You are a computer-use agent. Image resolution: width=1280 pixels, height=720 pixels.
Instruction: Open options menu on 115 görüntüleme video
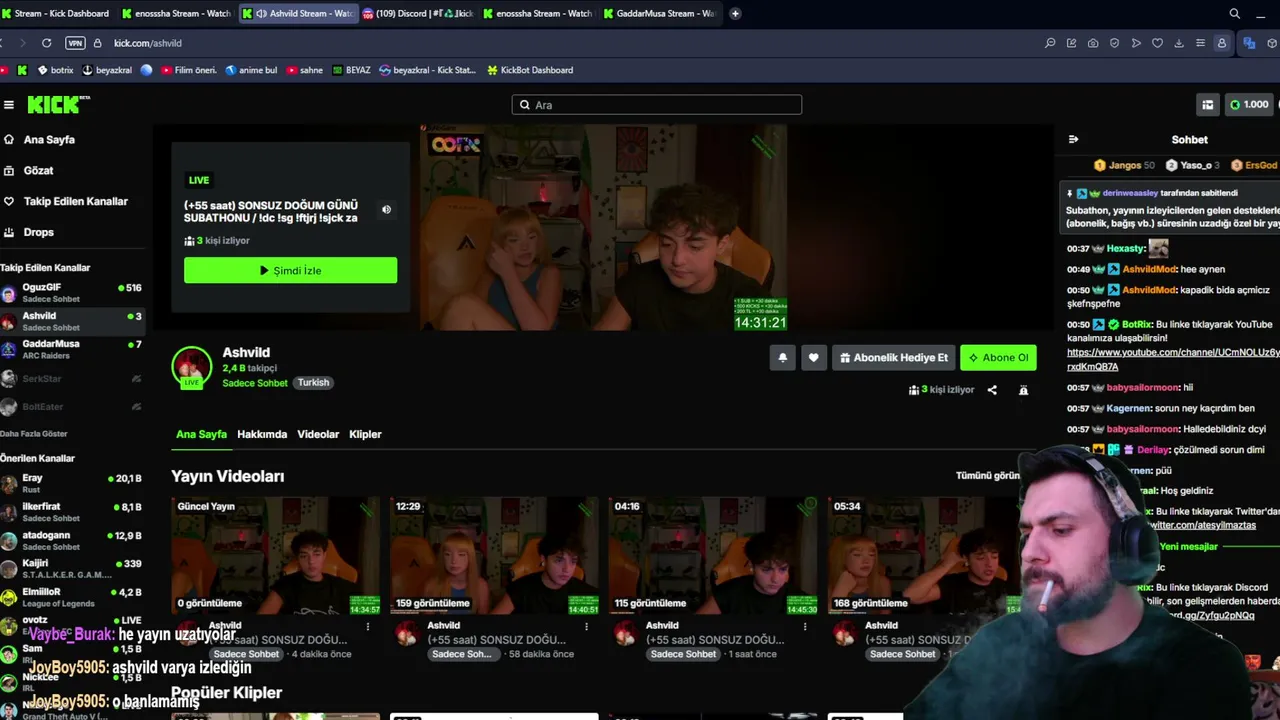pos(805,627)
